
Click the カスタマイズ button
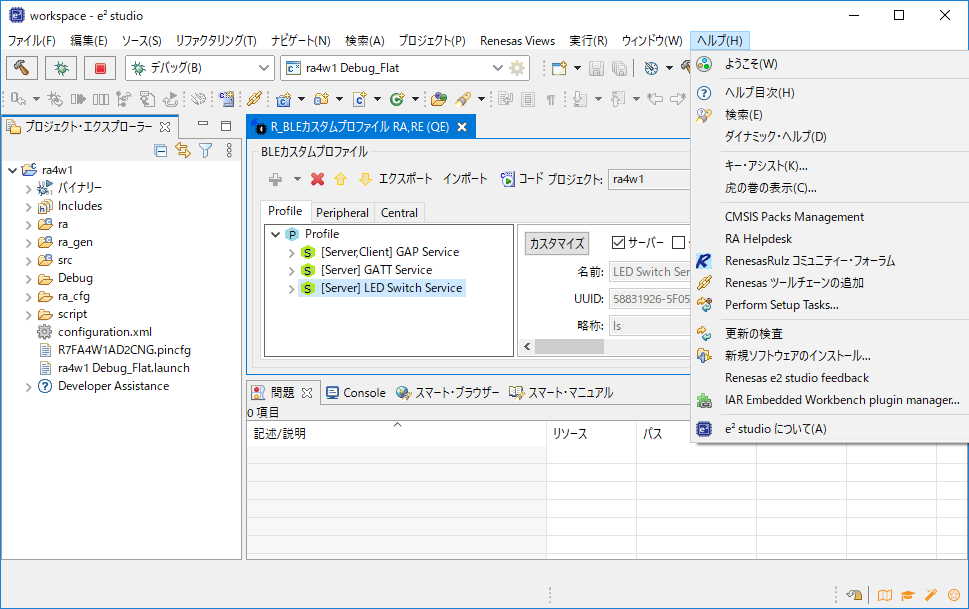pos(556,243)
